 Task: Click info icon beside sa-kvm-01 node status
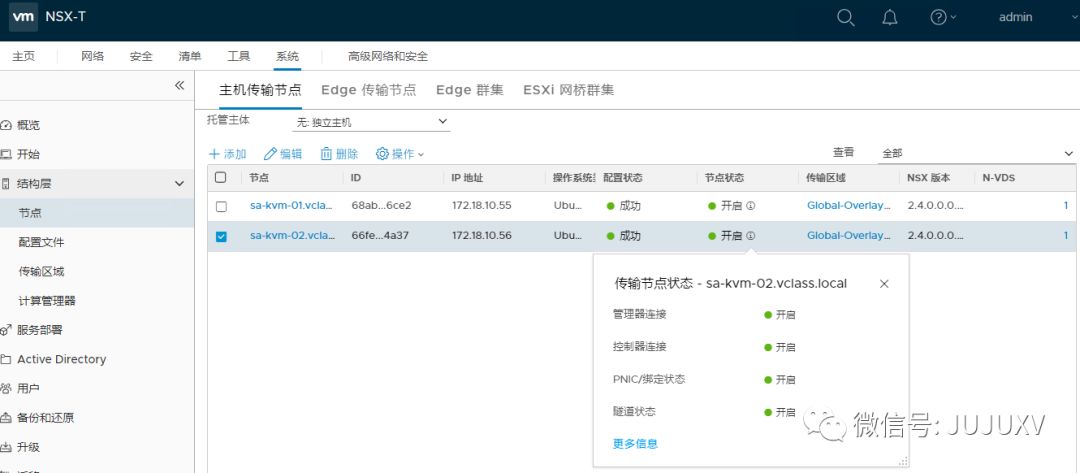coord(750,207)
